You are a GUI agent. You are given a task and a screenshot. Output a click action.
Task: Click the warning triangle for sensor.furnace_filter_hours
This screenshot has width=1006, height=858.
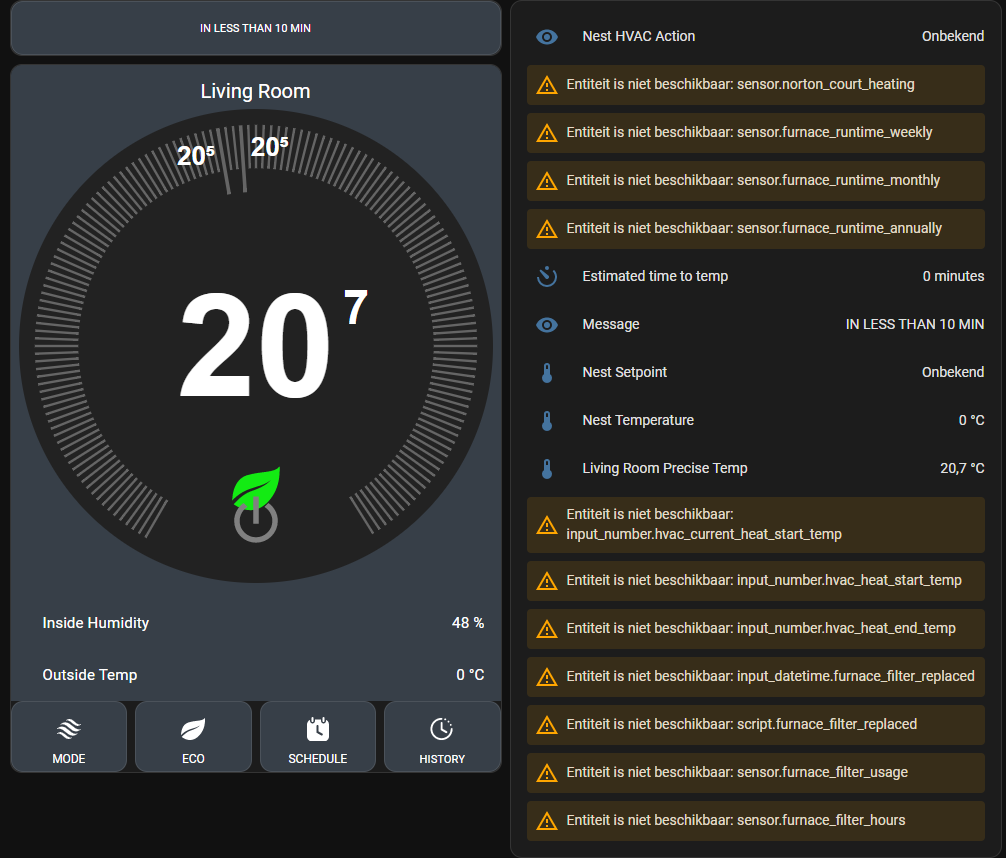click(x=546, y=820)
